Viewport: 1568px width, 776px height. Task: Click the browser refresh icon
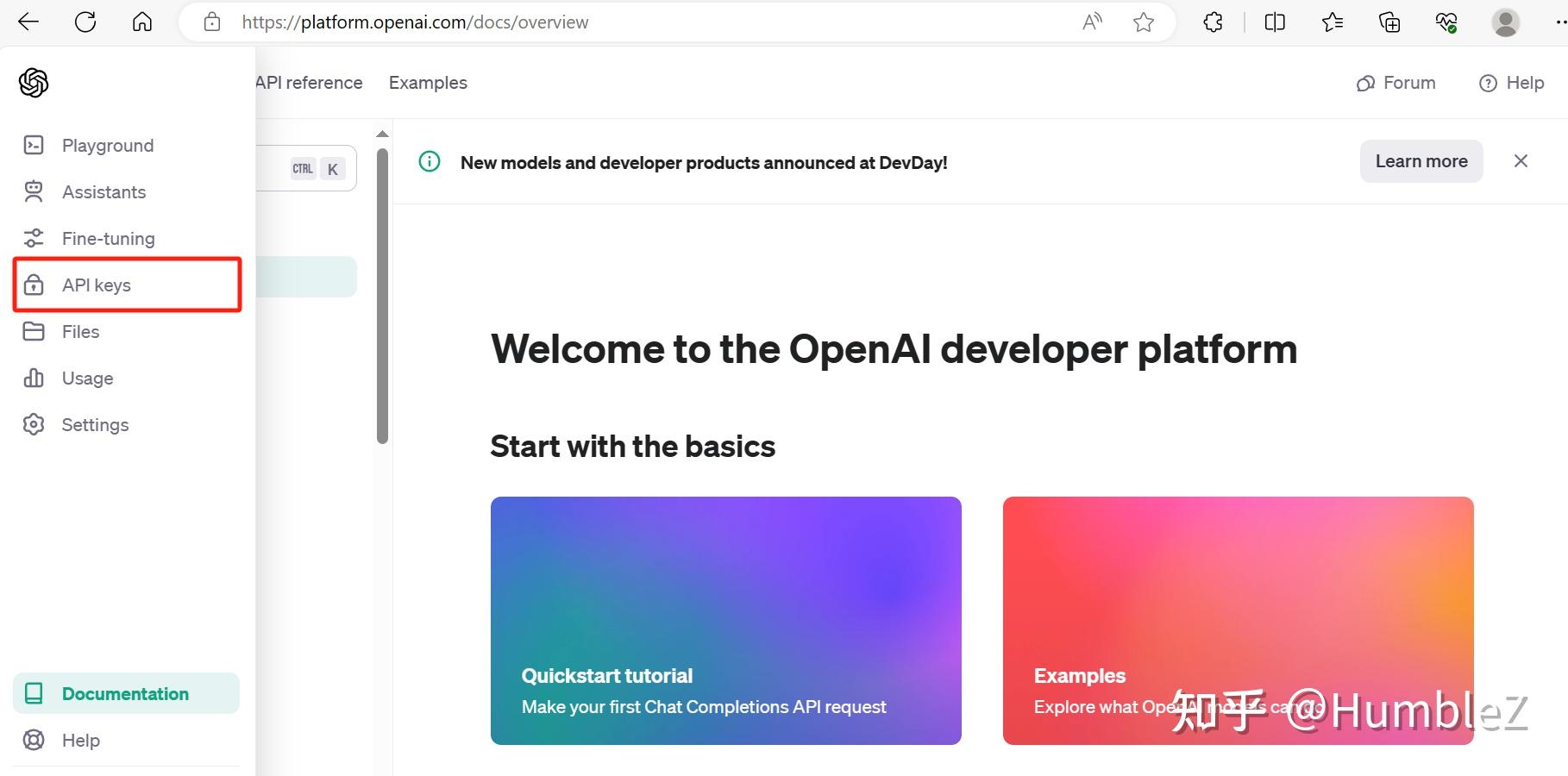pos(85,22)
